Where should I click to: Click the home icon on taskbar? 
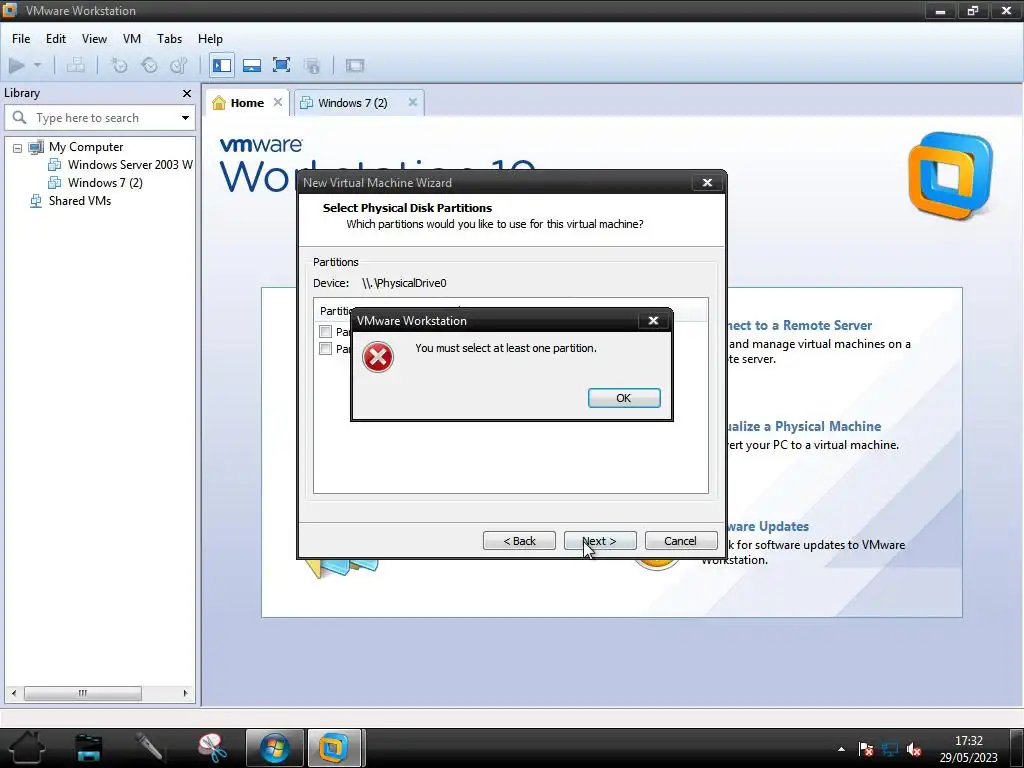pos(27,748)
